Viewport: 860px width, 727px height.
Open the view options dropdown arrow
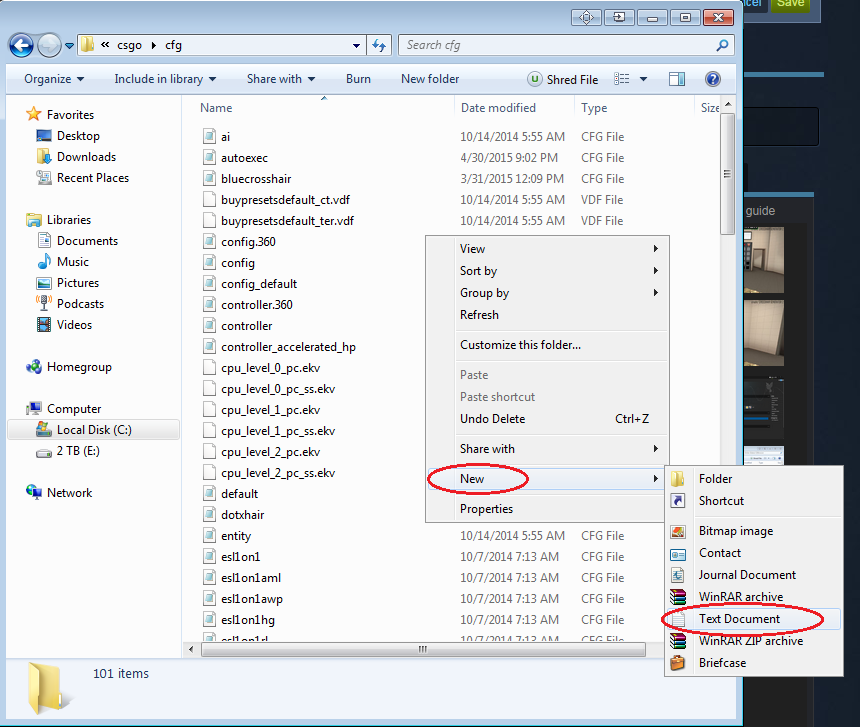click(643, 79)
